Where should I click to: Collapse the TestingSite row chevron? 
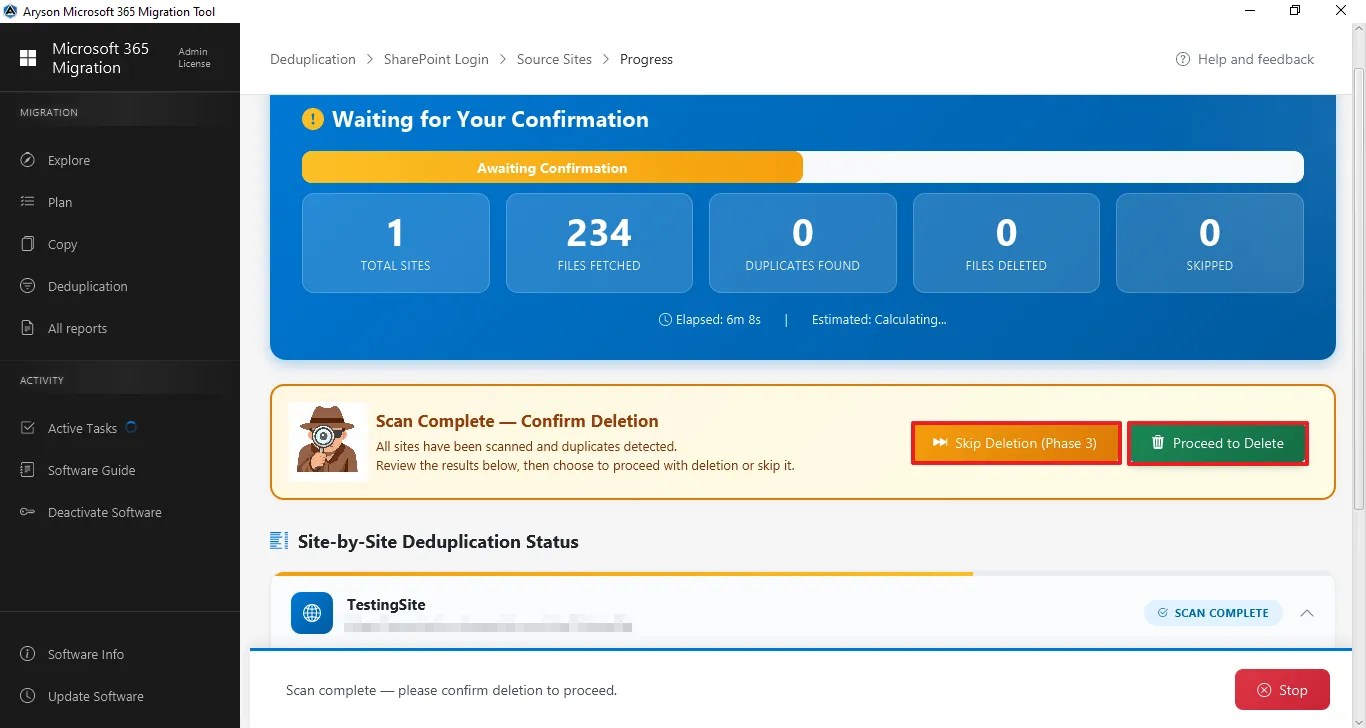1307,613
